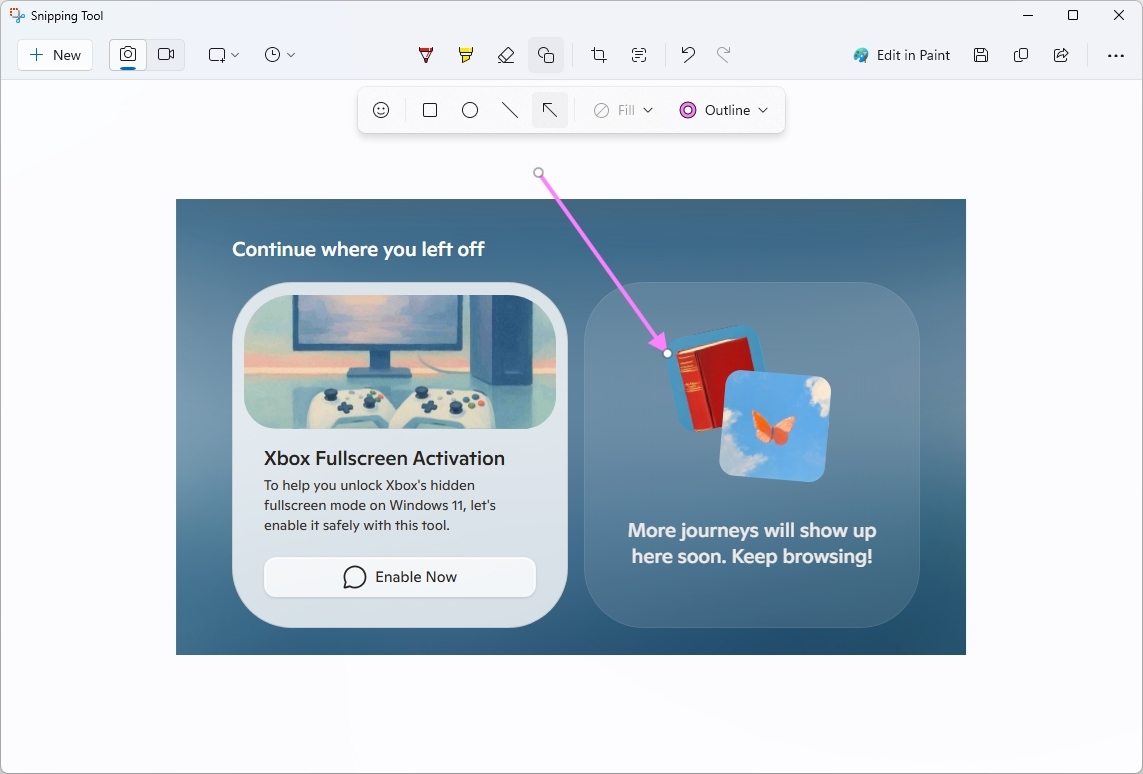Select the ellipse shape
1143x774 pixels.
(470, 110)
